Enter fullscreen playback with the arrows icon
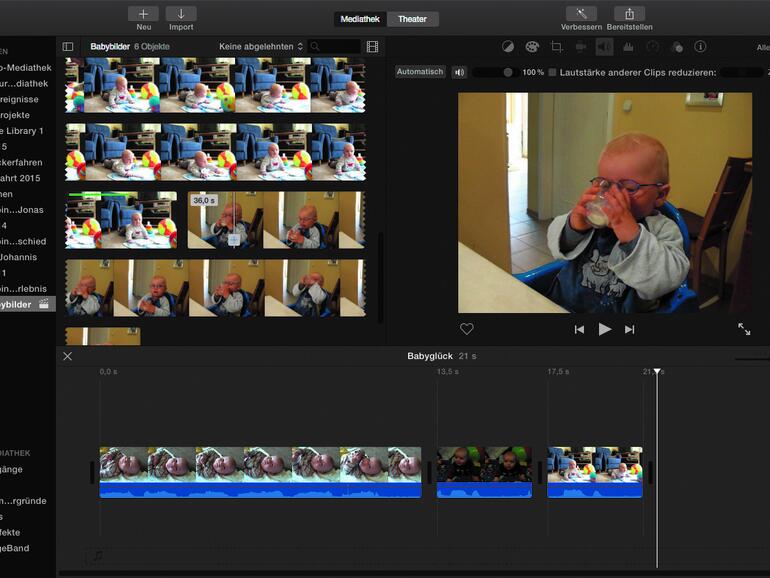The height and width of the screenshot is (578, 770). [x=744, y=329]
